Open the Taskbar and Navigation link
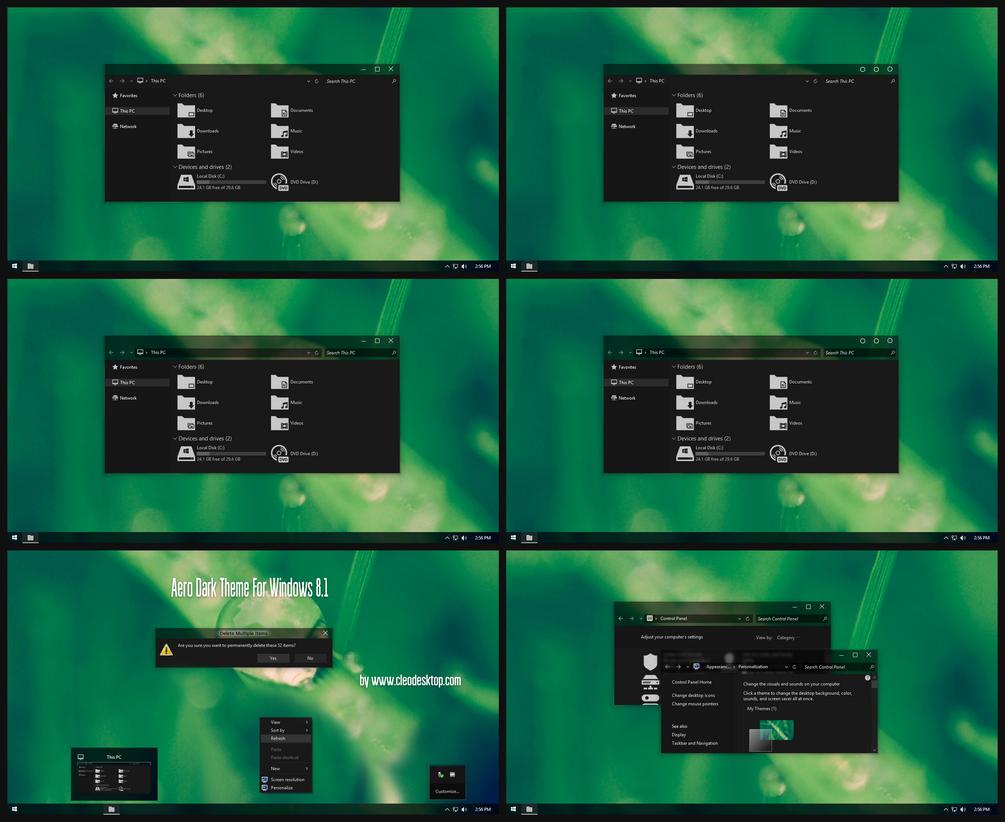This screenshot has height=822, width=1005. coord(695,743)
